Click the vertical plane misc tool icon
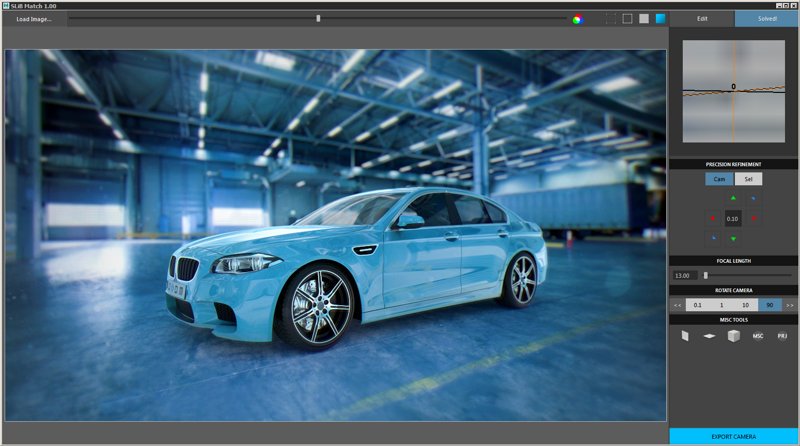Screen dimensions: 800x446 (685, 336)
